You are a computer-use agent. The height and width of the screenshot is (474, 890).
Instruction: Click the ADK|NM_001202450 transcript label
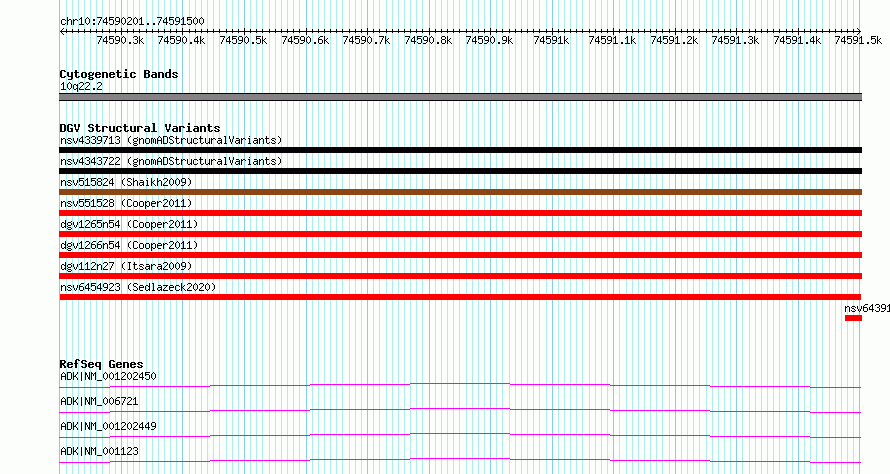point(108,376)
